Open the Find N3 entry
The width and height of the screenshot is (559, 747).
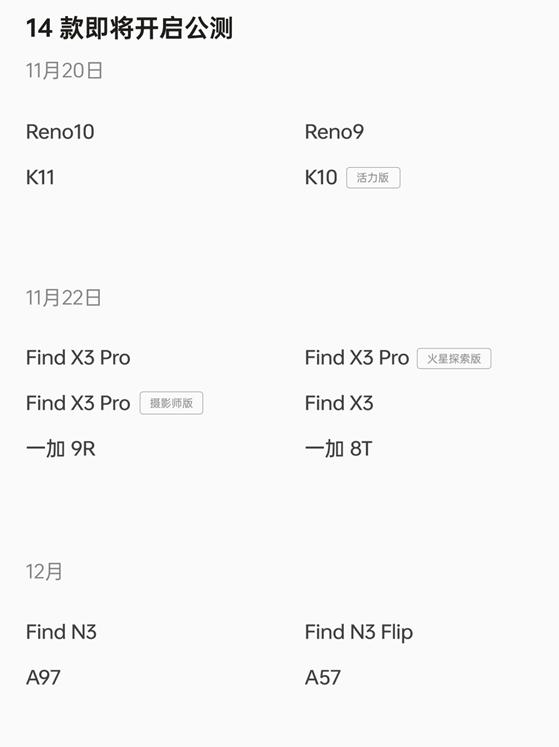pyautogui.click(x=61, y=632)
